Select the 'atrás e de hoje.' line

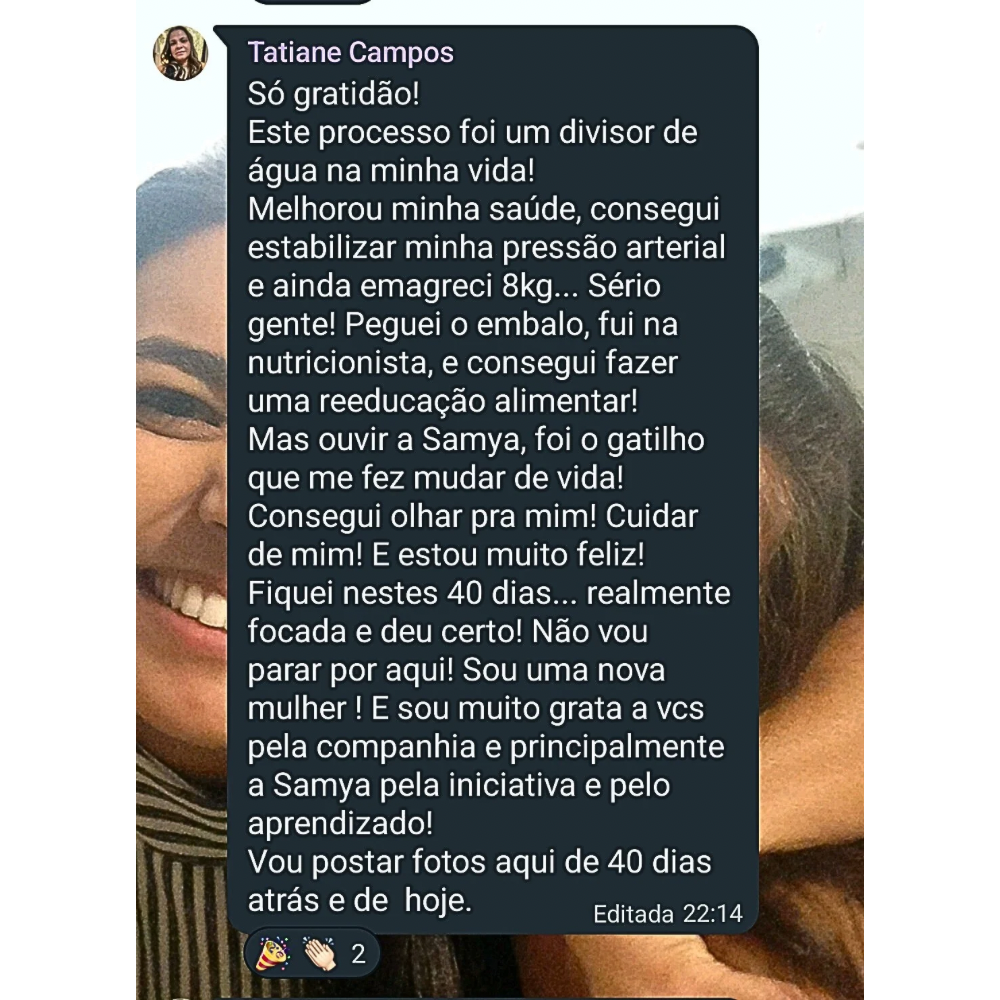point(360,901)
